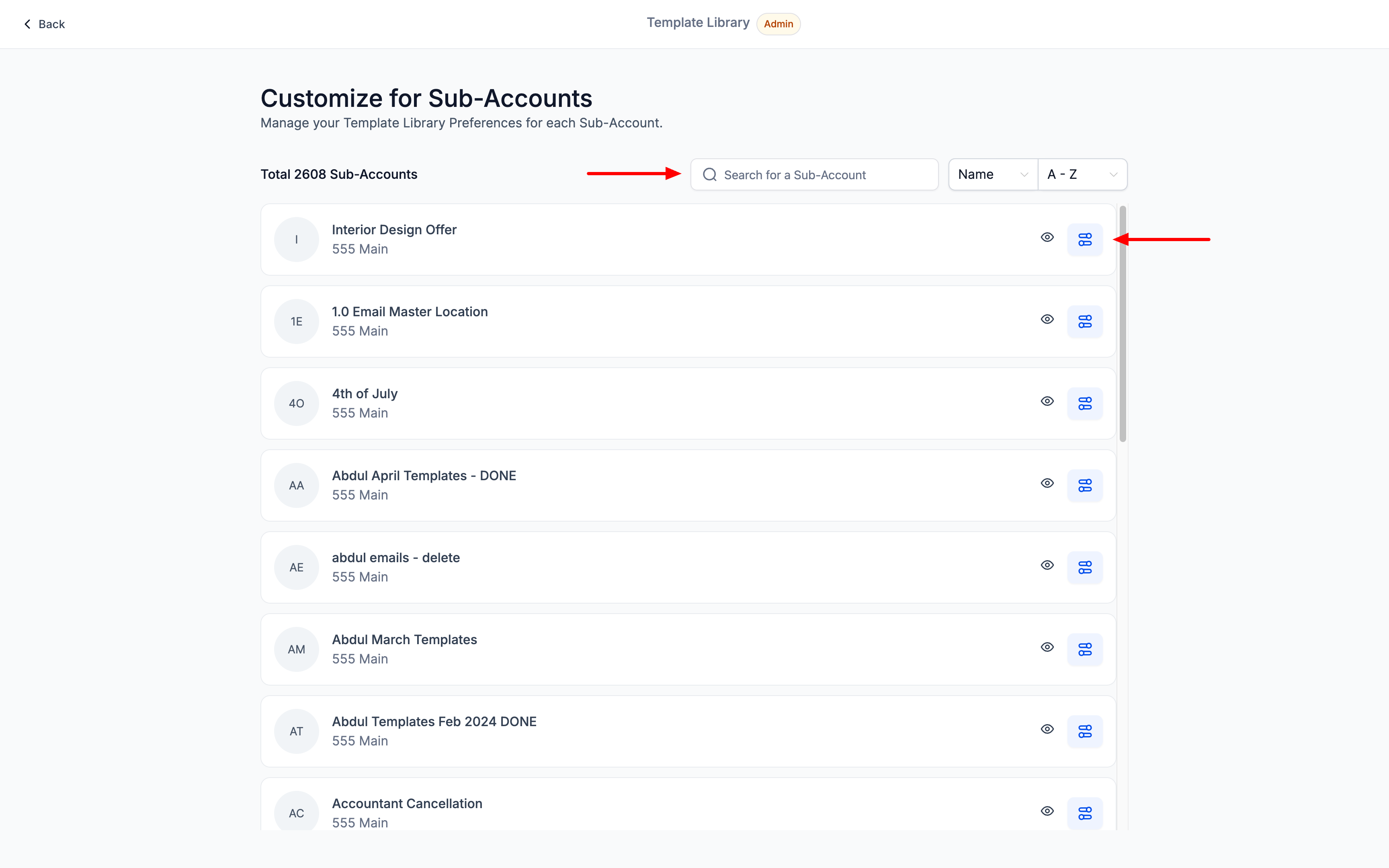Go back using the Back link
1389x868 pixels.
coord(44,24)
